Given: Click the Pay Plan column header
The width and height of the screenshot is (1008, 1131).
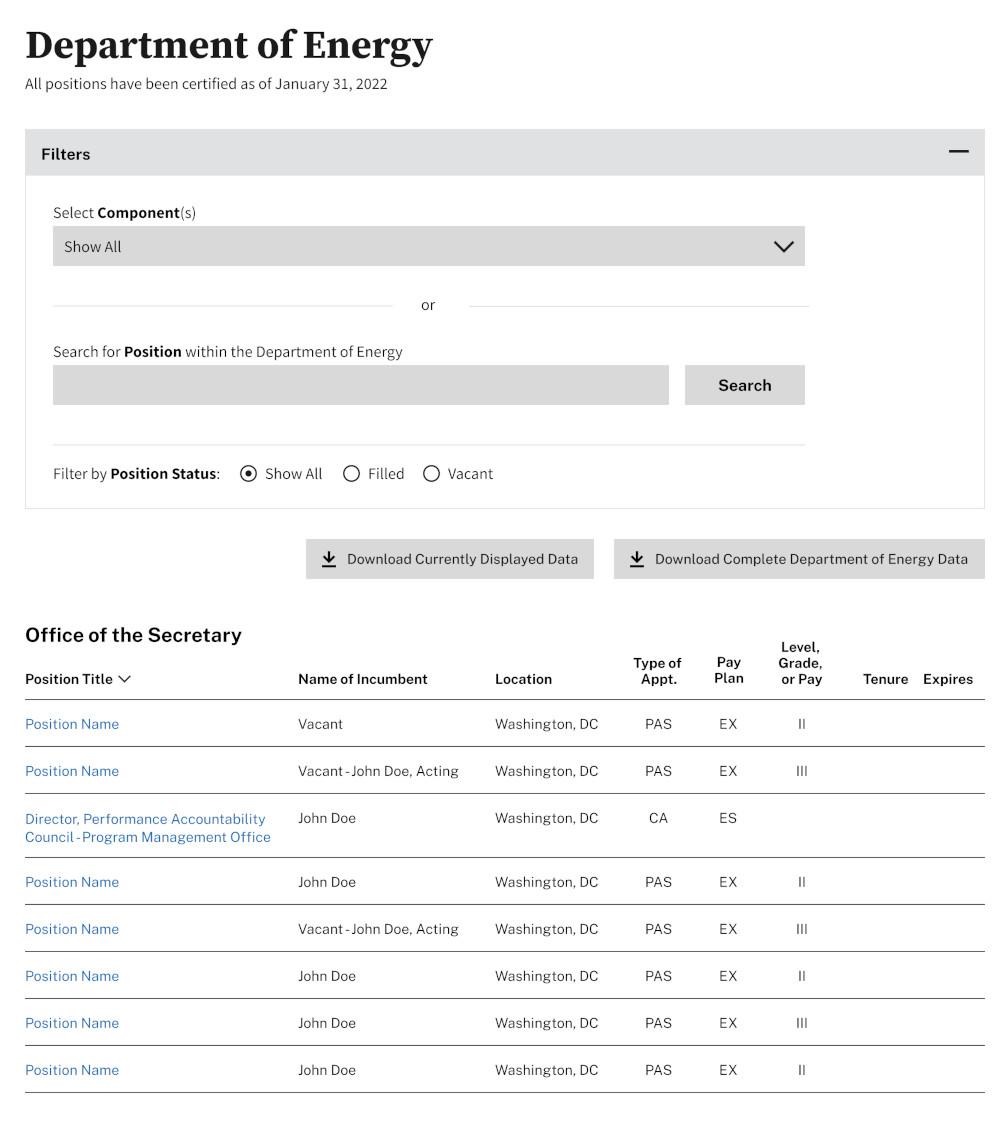Looking at the screenshot, I should [728, 670].
